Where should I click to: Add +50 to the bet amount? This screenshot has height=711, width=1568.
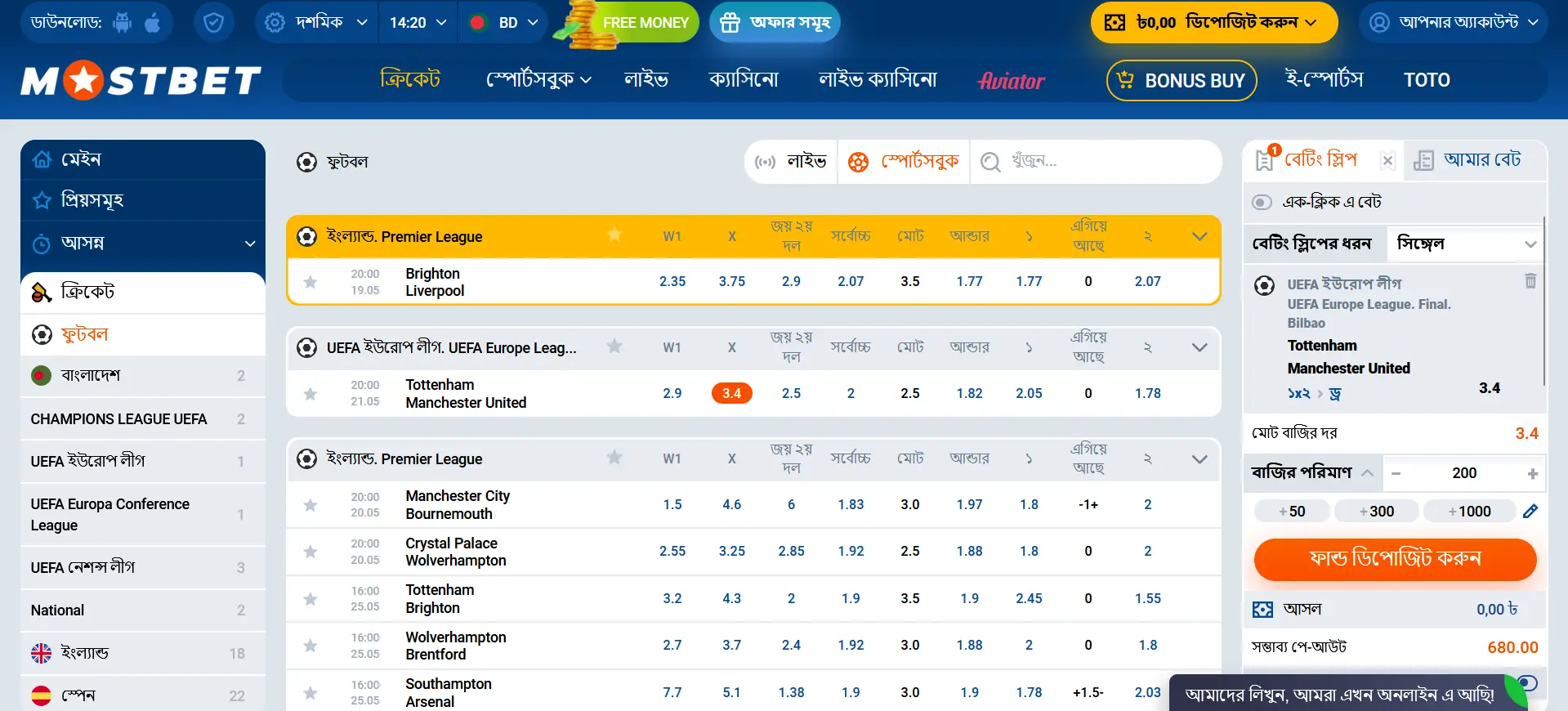pyautogui.click(x=1292, y=512)
